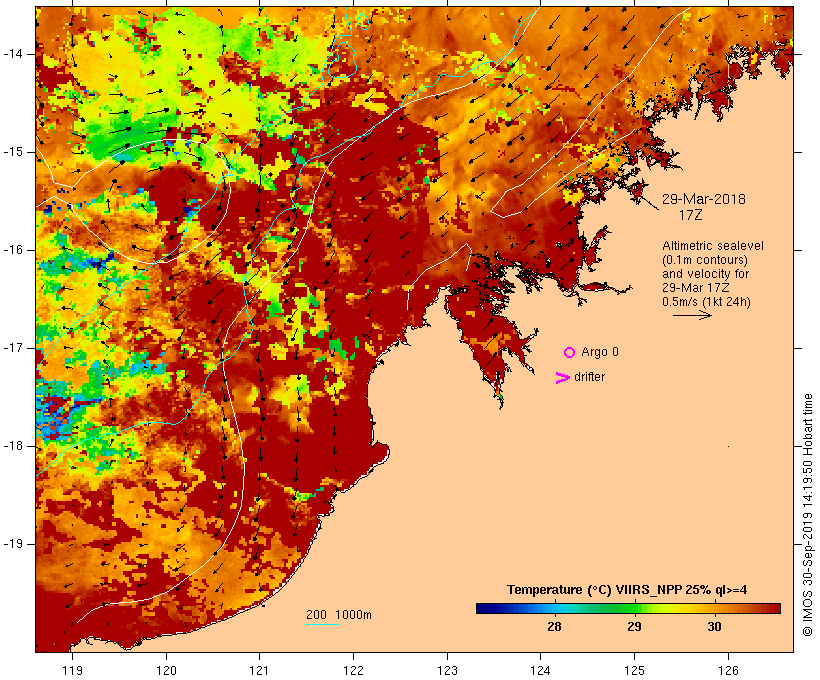This screenshot has width=820, height=680.
Task: Click the '0.5m/s (1kt 24h)' velocity scale text
Action: point(706,302)
